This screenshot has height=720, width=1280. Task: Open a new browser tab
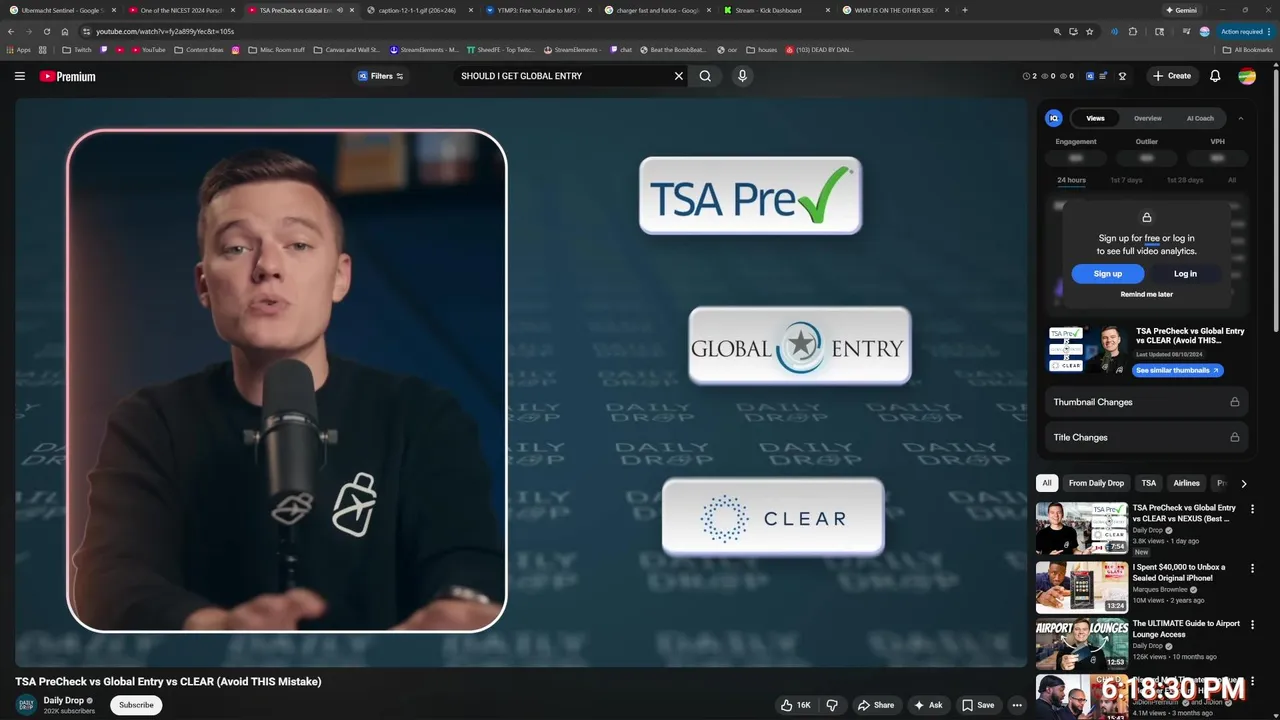[964, 10]
